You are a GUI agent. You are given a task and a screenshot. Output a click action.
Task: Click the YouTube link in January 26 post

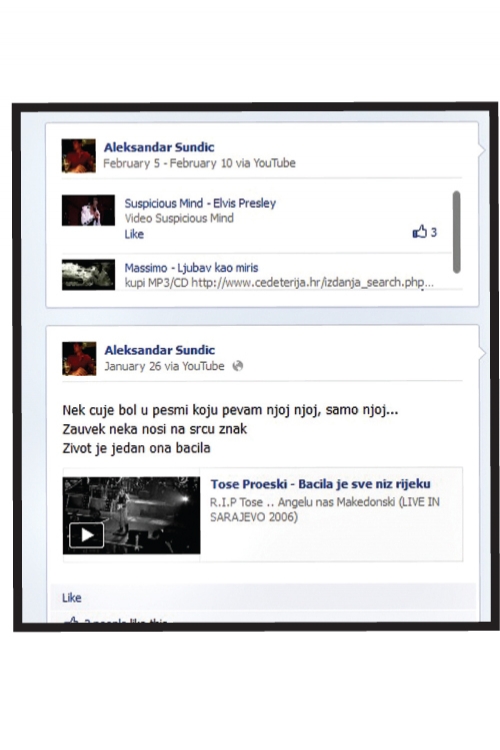203,366
